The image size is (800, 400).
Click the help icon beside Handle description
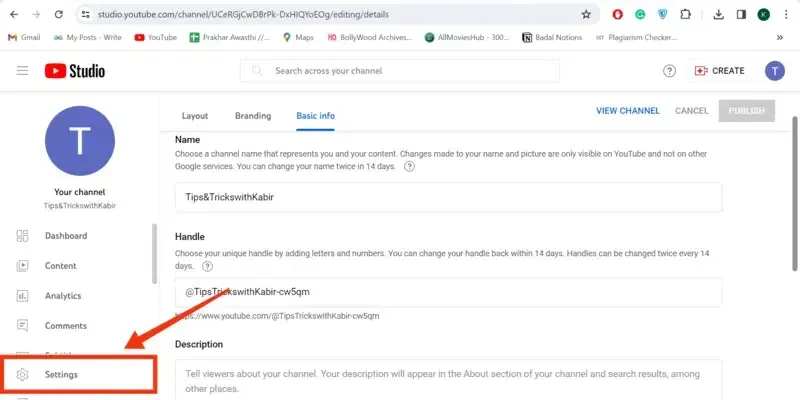(x=207, y=266)
